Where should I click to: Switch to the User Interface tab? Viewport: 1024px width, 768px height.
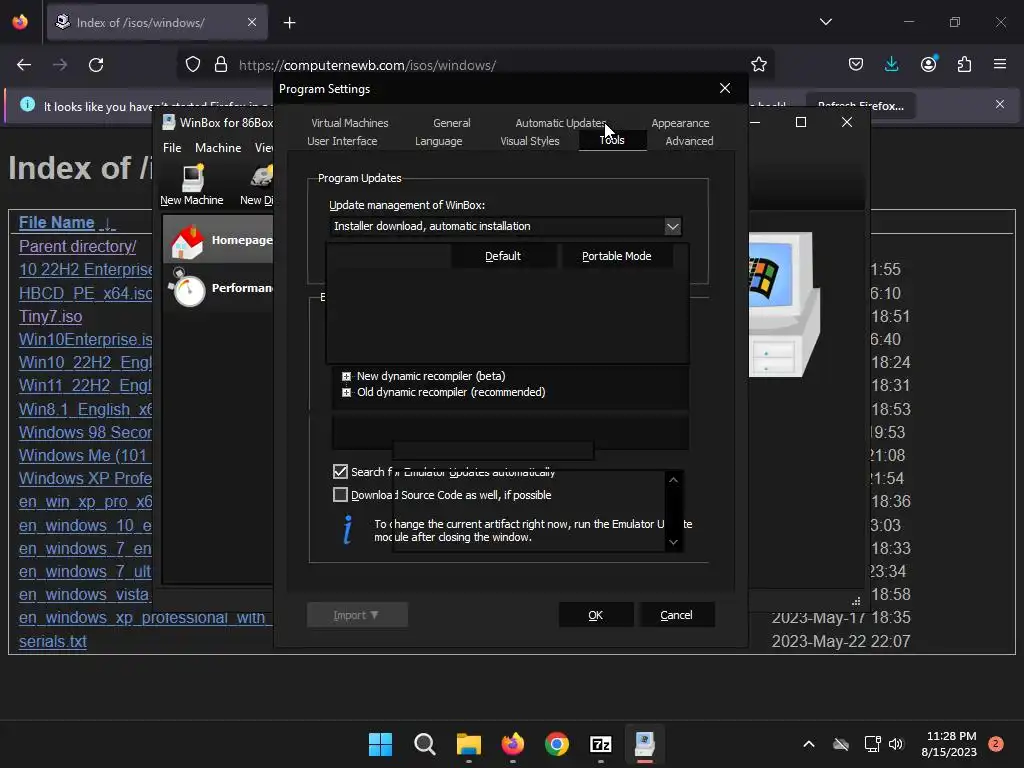click(342, 141)
